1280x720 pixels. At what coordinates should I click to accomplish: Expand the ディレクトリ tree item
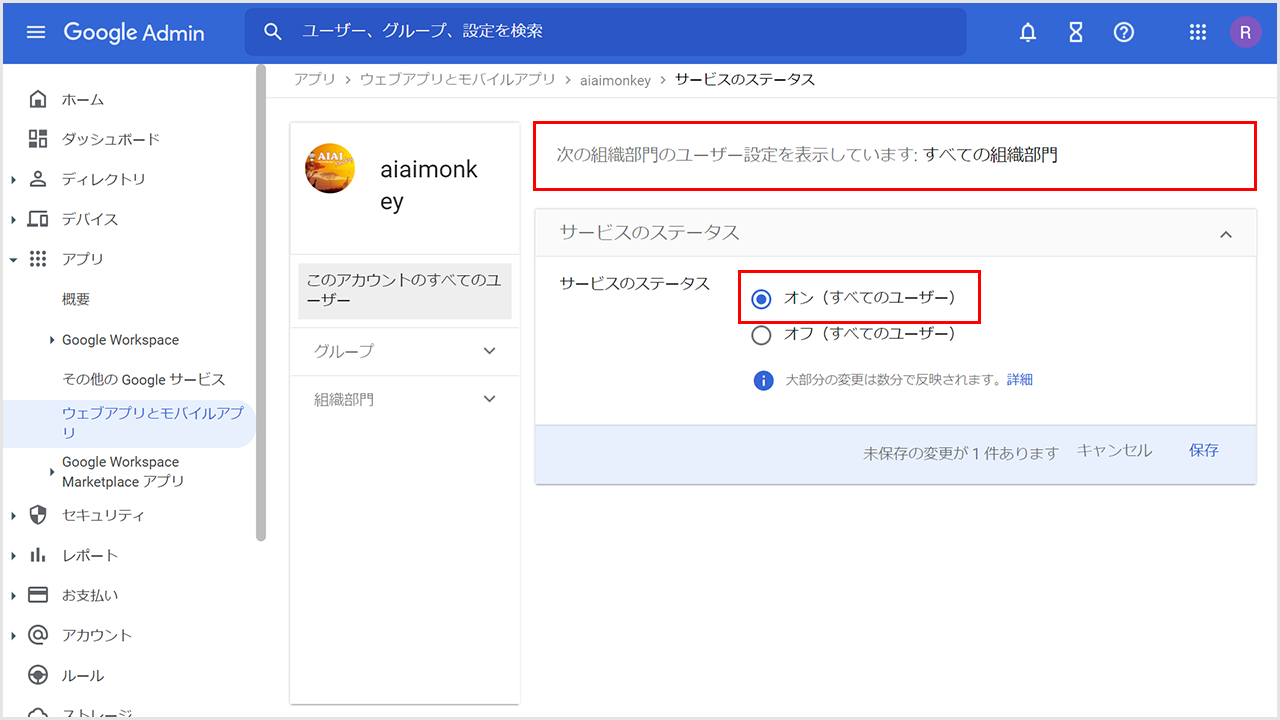[x=13, y=180]
